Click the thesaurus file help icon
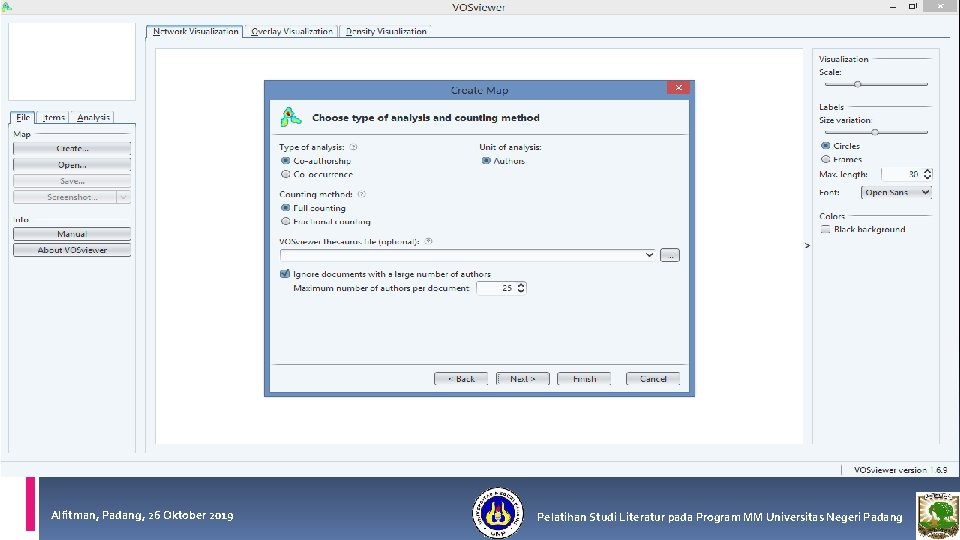Image resolution: width=960 pixels, height=540 pixels. pos(429,241)
